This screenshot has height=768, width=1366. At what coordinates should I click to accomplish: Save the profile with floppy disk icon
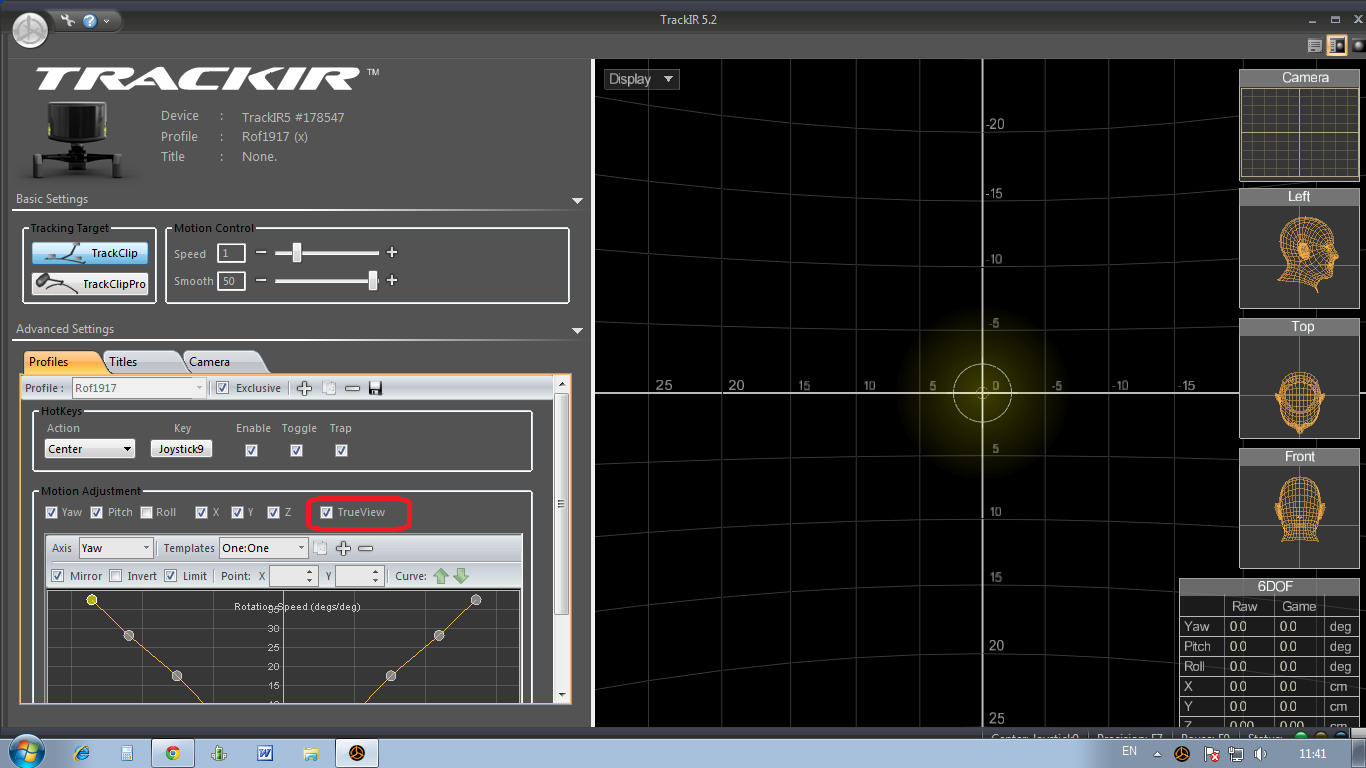(375, 388)
